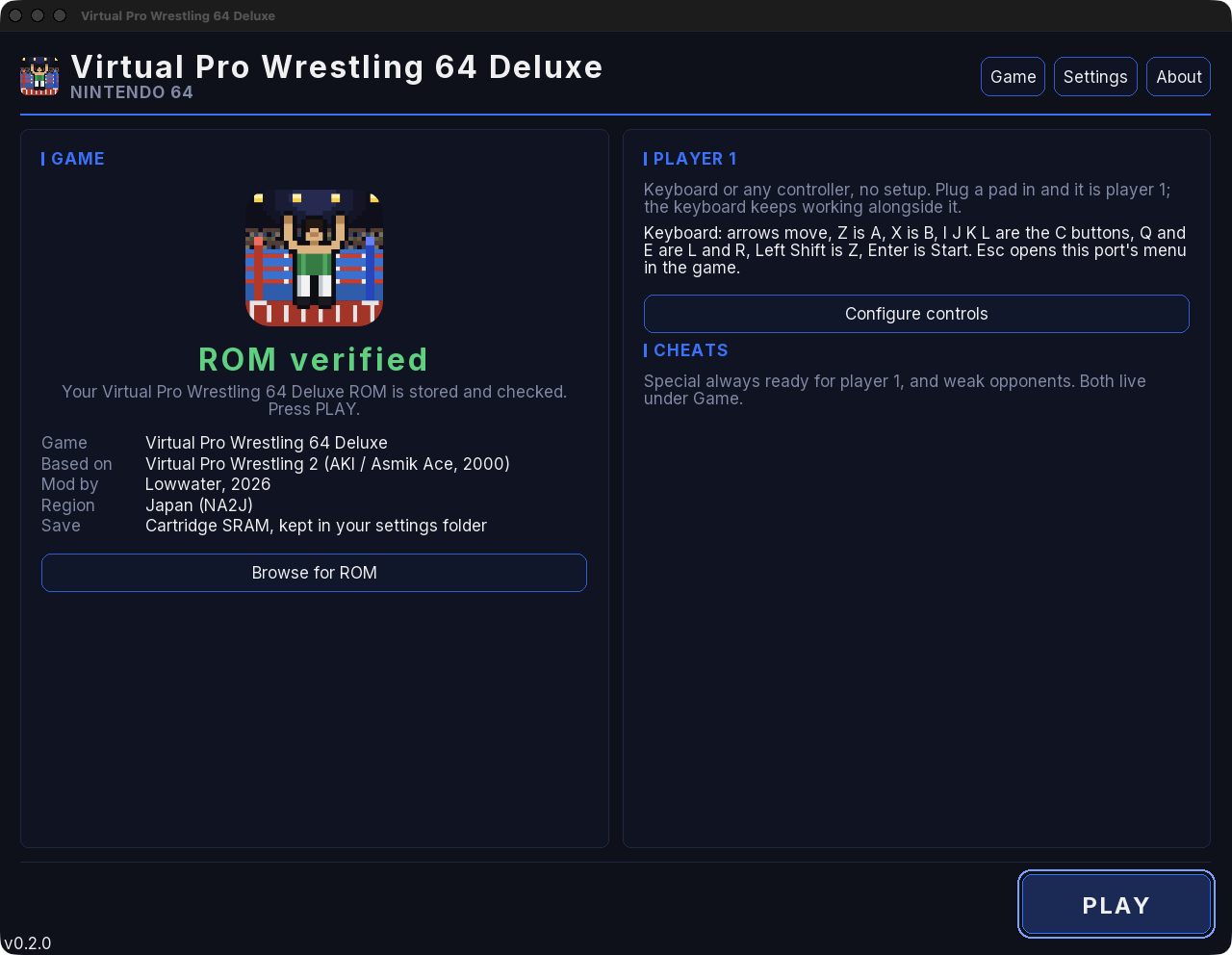1232x955 pixels.
Task: Click the Based on Virtual Pro Wrestling 2 value
Action: tap(327, 464)
